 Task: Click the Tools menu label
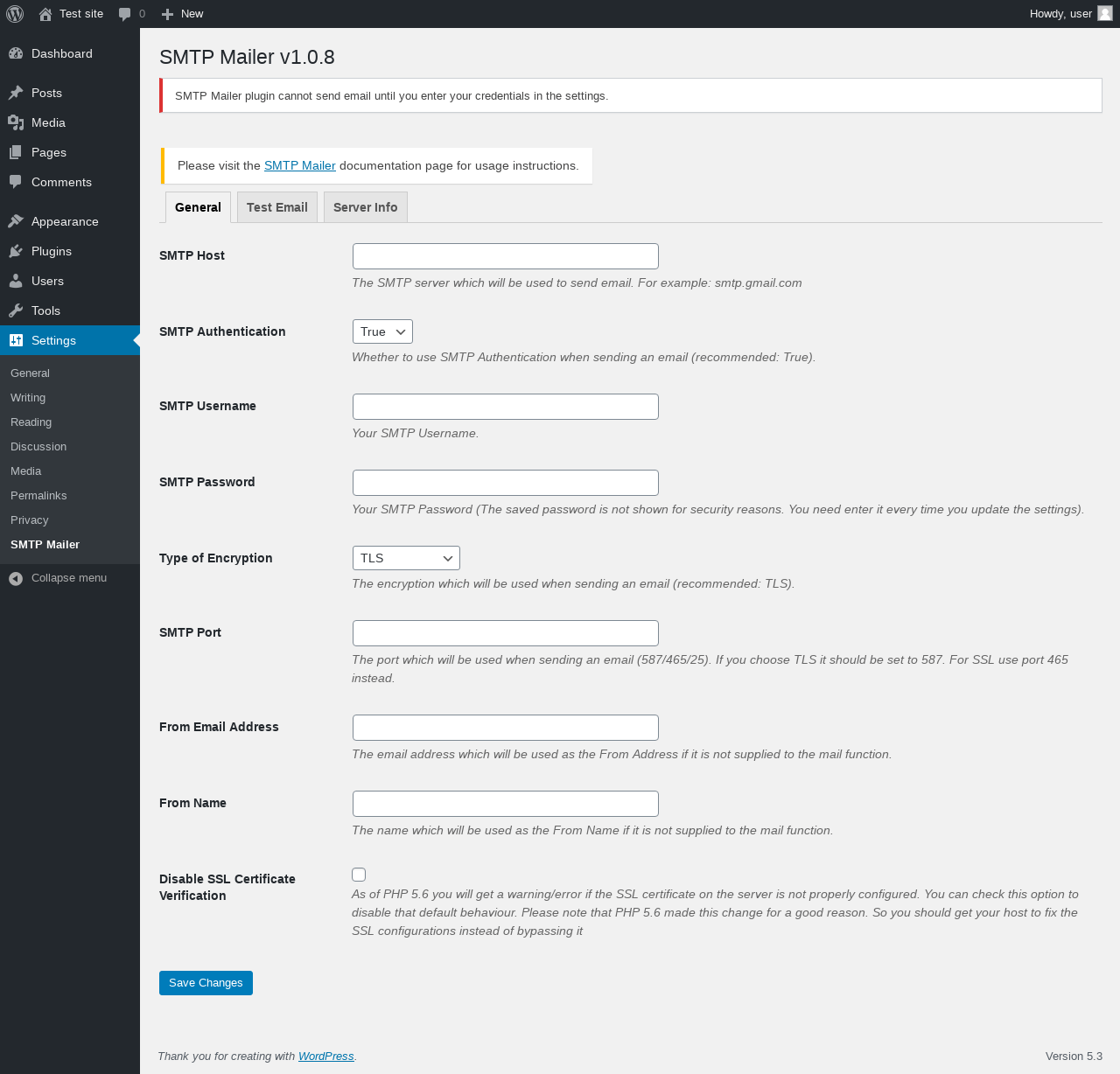coord(46,310)
